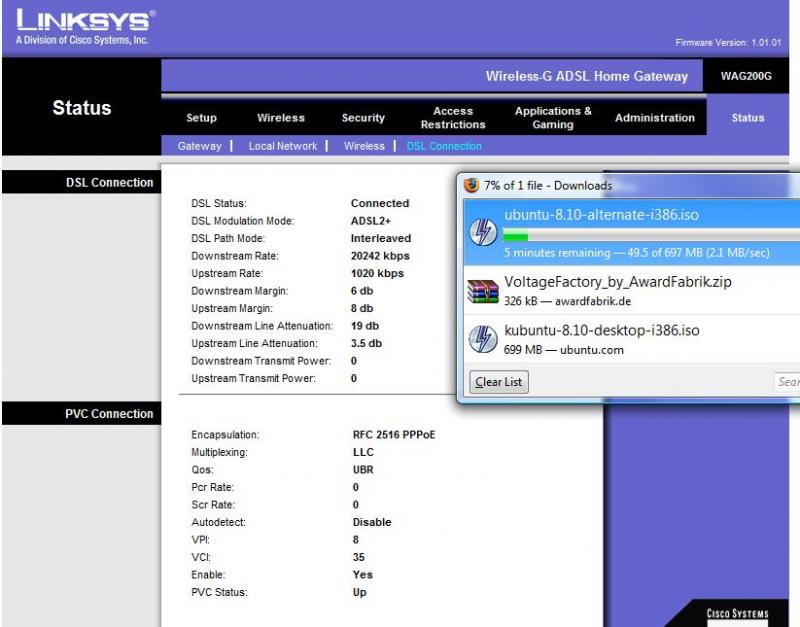Click the 3.5 db upstream attenuation value
This screenshot has height=627, width=800.
(x=366, y=343)
